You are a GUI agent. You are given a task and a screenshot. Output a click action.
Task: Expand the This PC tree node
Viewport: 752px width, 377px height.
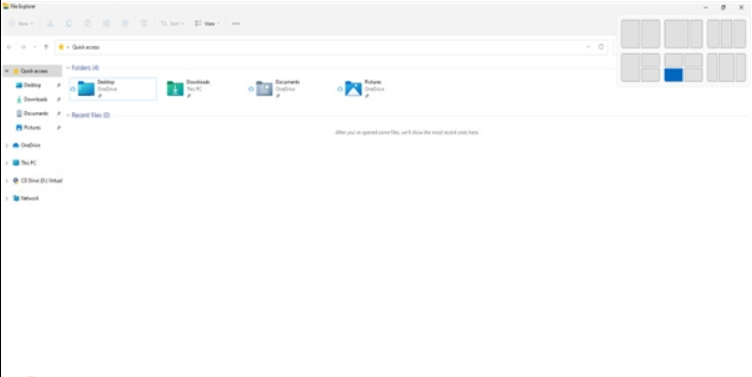[7, 163]
